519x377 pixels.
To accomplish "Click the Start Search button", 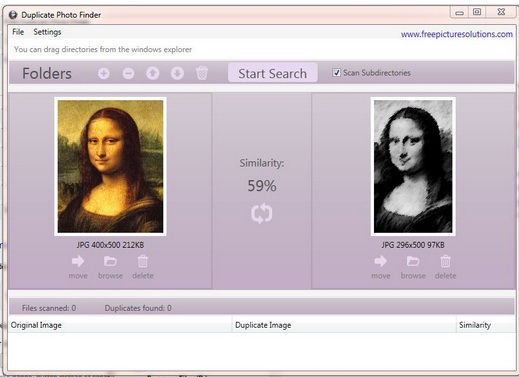I will tap(273, 73).
